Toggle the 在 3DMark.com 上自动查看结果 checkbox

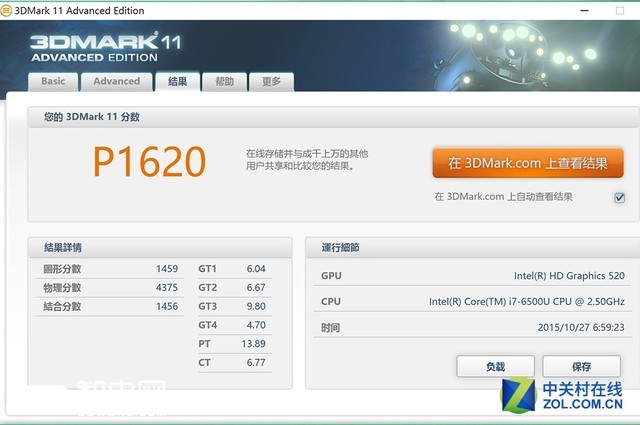point(619,198)
